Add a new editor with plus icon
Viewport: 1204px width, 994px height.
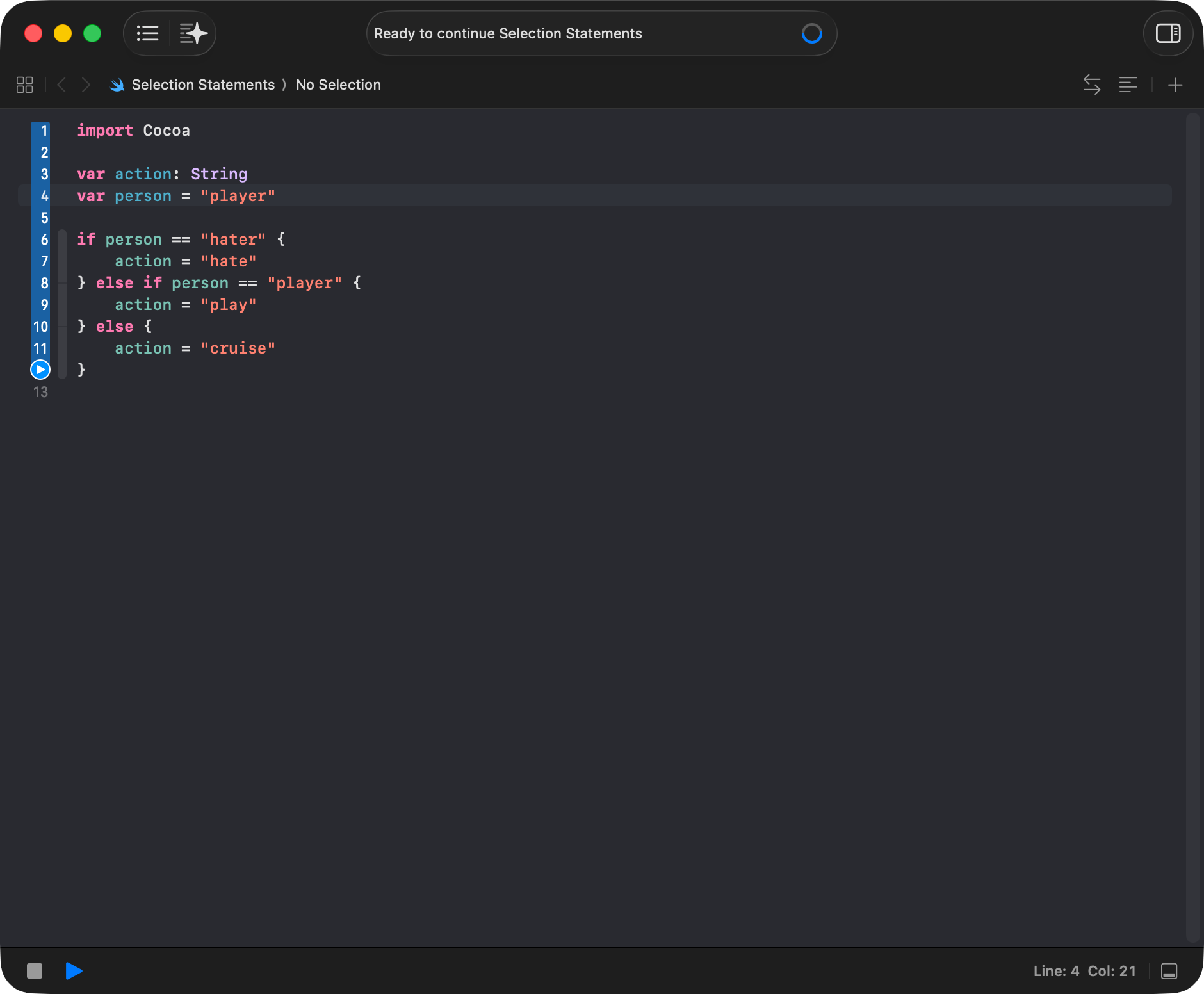pos(1175,85)
